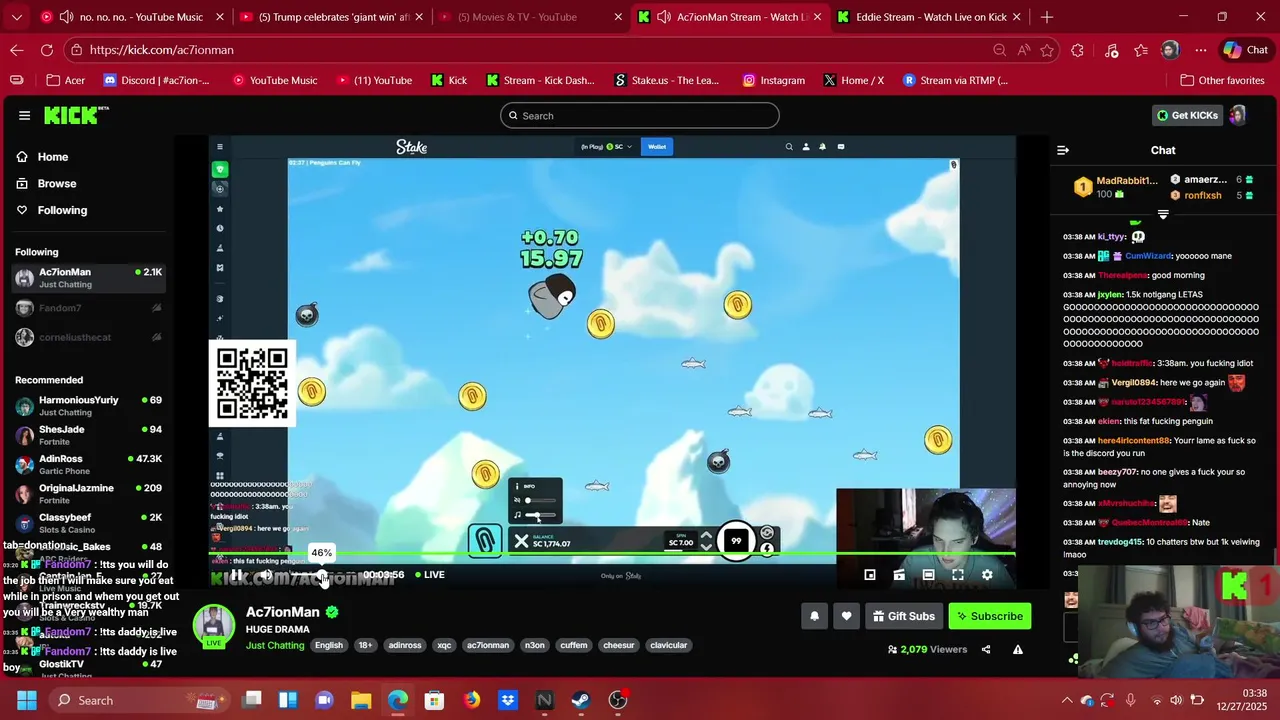
Task: Switch to Trump celebrates YouTube tab
Action: (x=330, y=17)
